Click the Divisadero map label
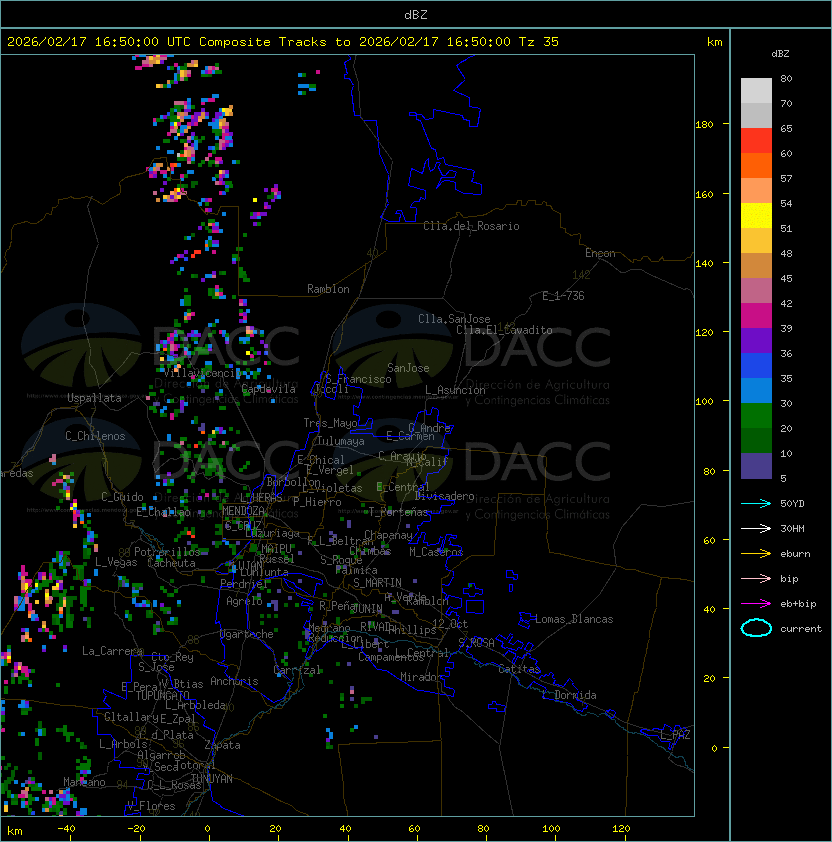832x842 pixels. click(444, 496)
